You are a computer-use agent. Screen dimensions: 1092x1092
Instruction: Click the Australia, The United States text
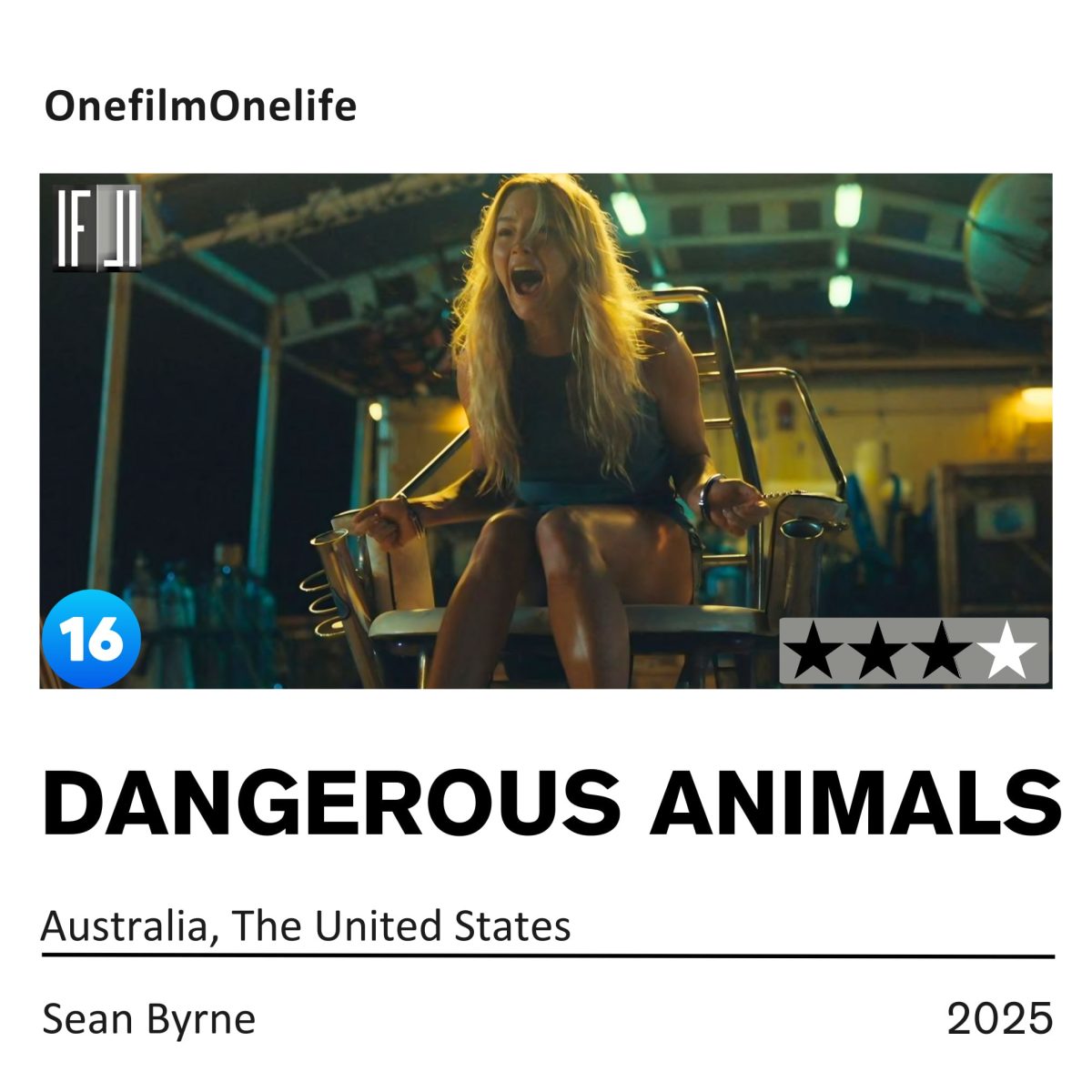(306, 926)
